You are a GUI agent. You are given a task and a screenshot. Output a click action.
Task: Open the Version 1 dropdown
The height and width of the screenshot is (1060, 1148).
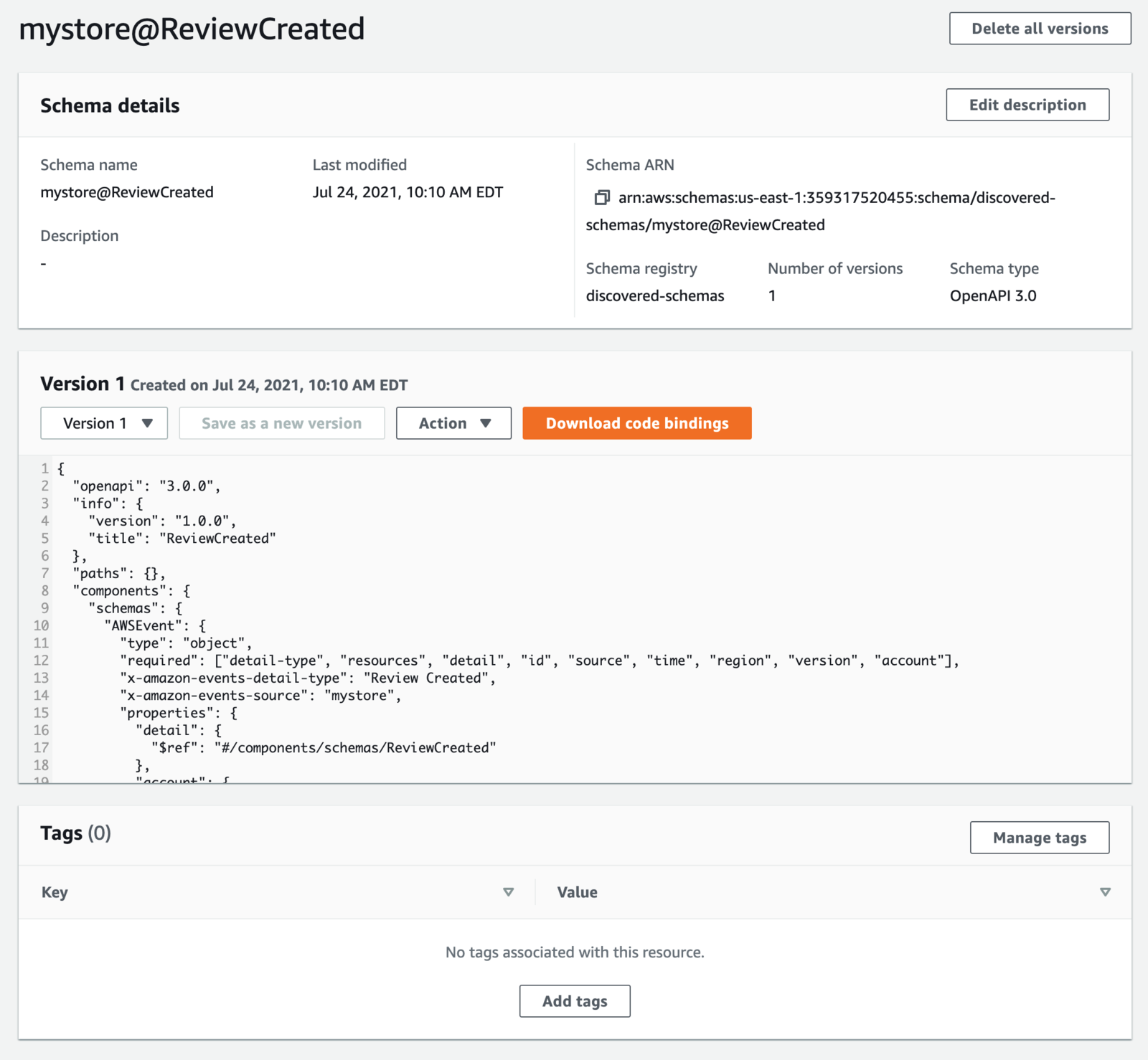pos(104,423)
